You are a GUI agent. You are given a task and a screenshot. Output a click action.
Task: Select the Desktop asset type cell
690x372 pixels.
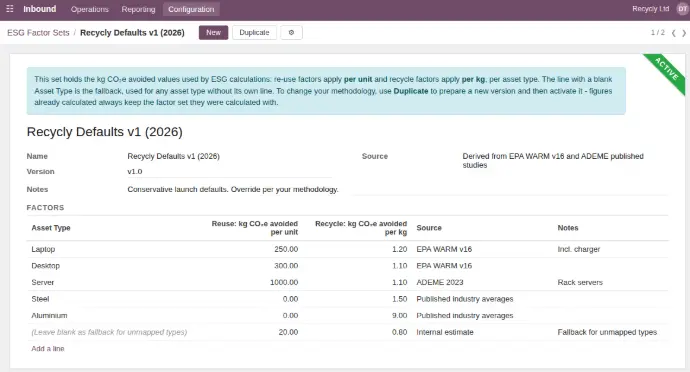(45, 266)
